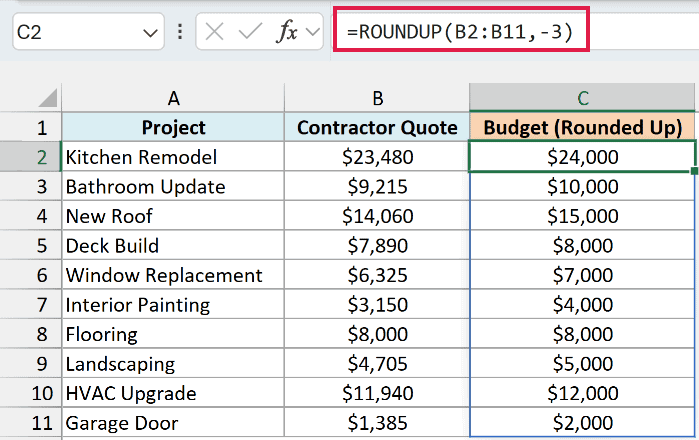This screenshot has height=440, width=699.
Task: Select the Flooring cell
Action: coord(173,334)
